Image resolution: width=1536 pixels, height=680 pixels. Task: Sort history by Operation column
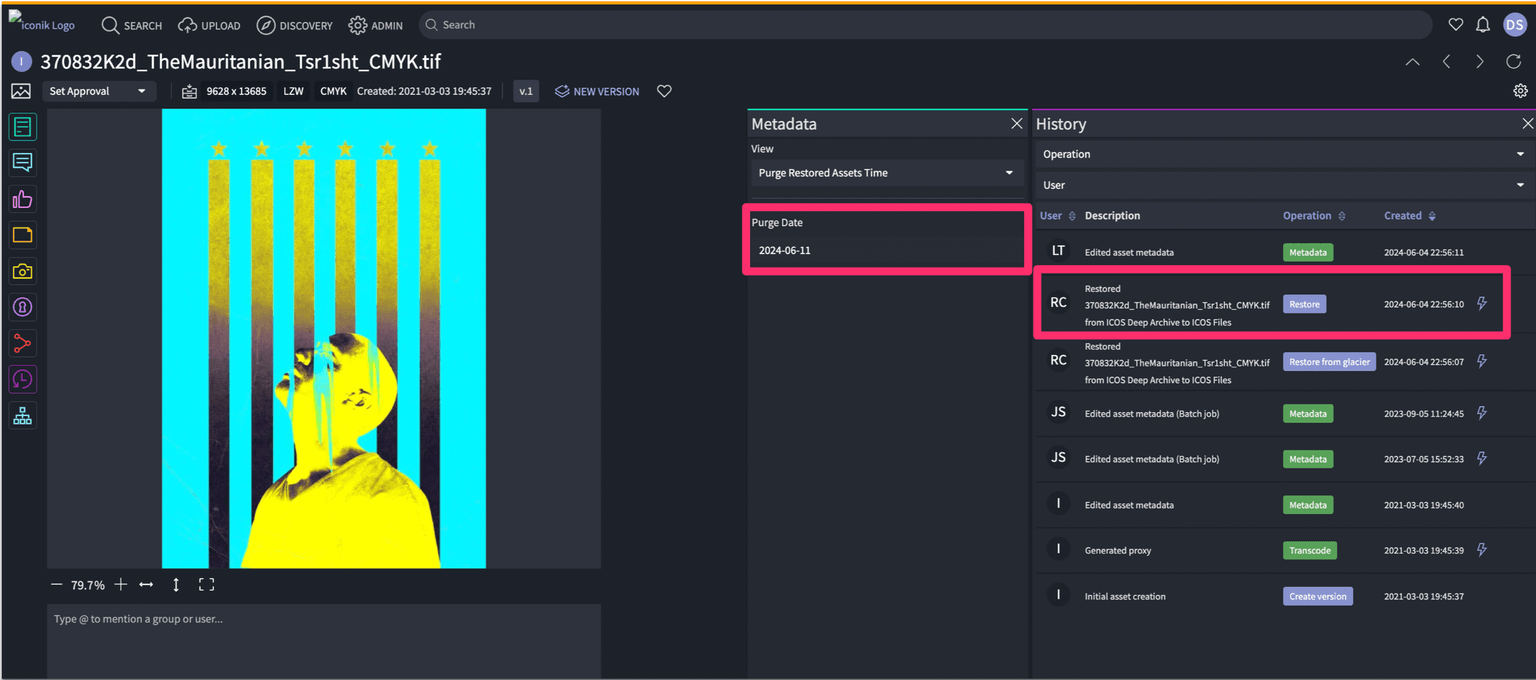[1314, 216]
